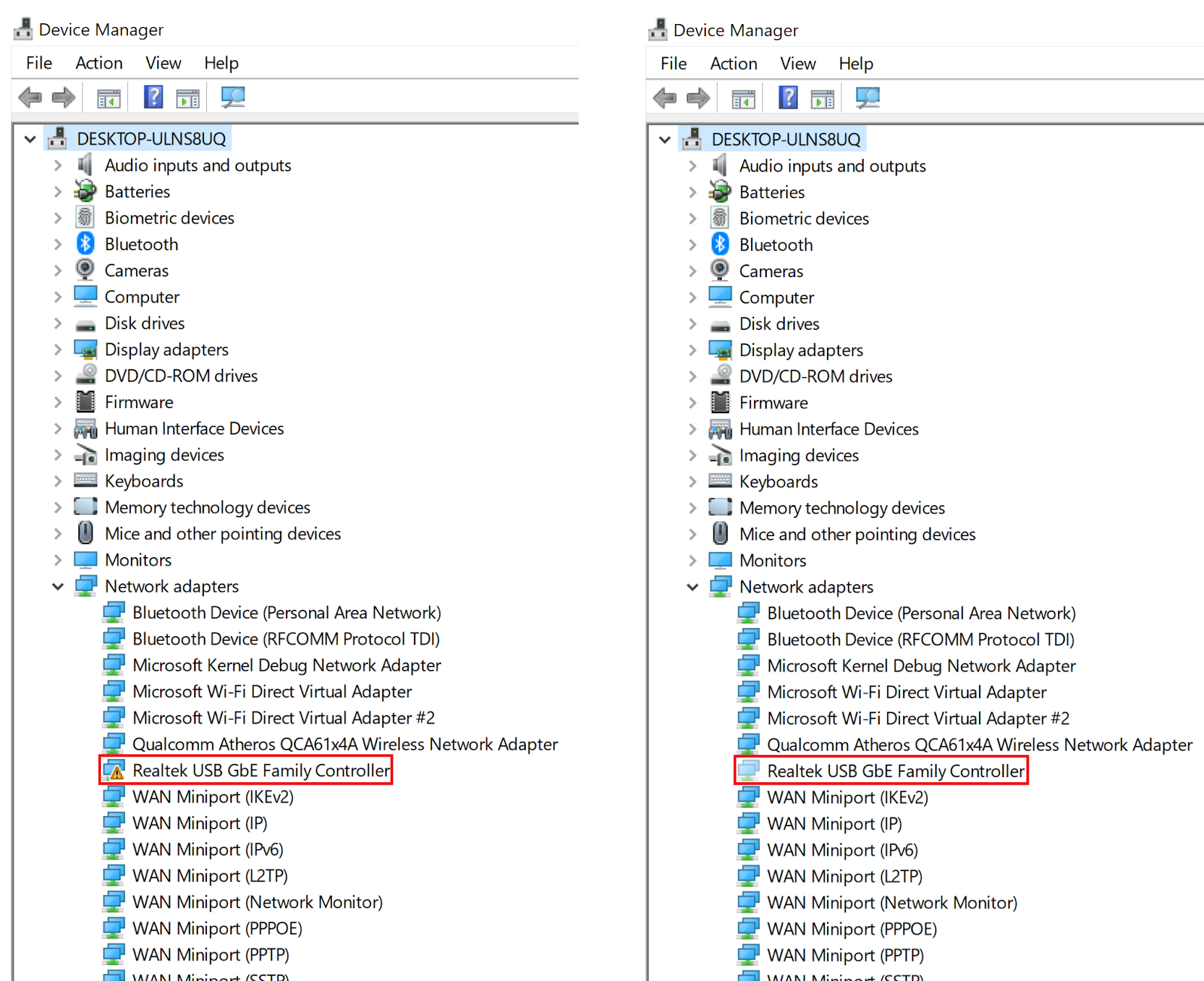The image size is (1204, 981).
Task: Select Microsoft Wi-Fi Direct Virtual Adapter #2, left window
Action: tap(284, 717)
